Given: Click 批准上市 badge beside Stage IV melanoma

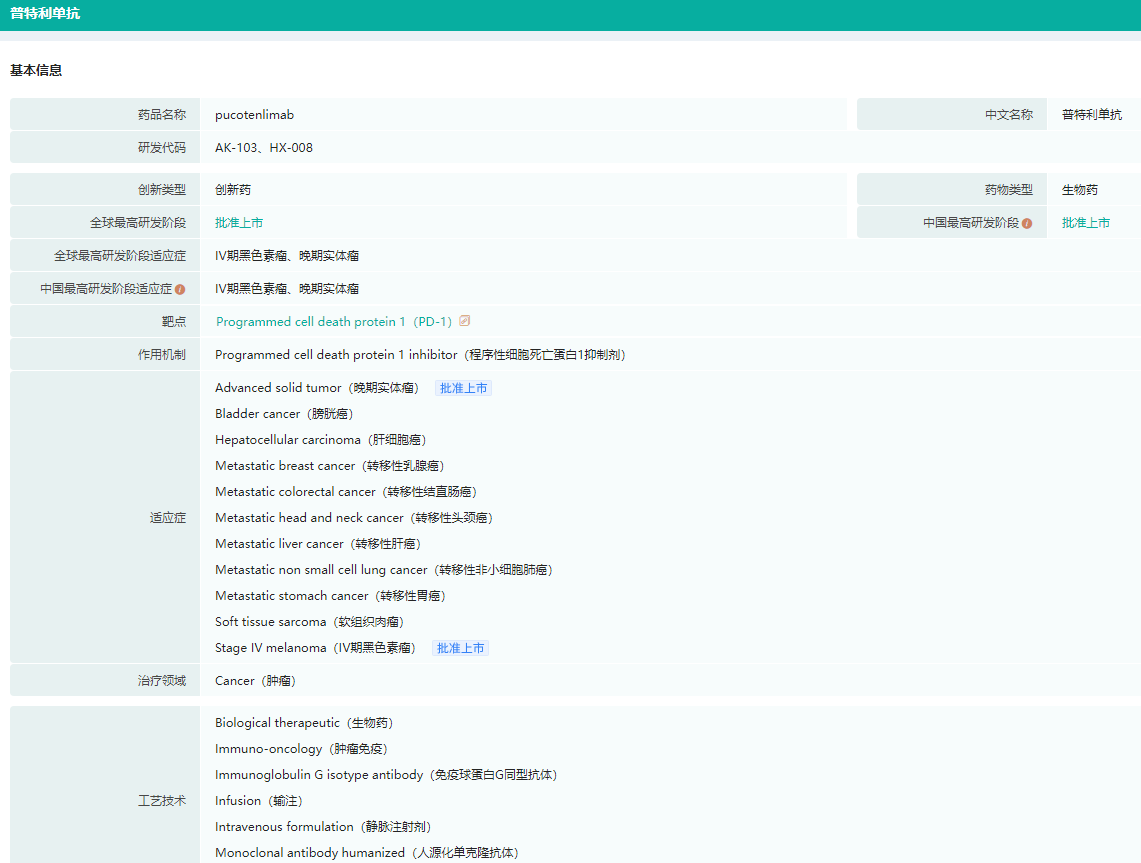Looking at the screenshot, I should [460, 648].
